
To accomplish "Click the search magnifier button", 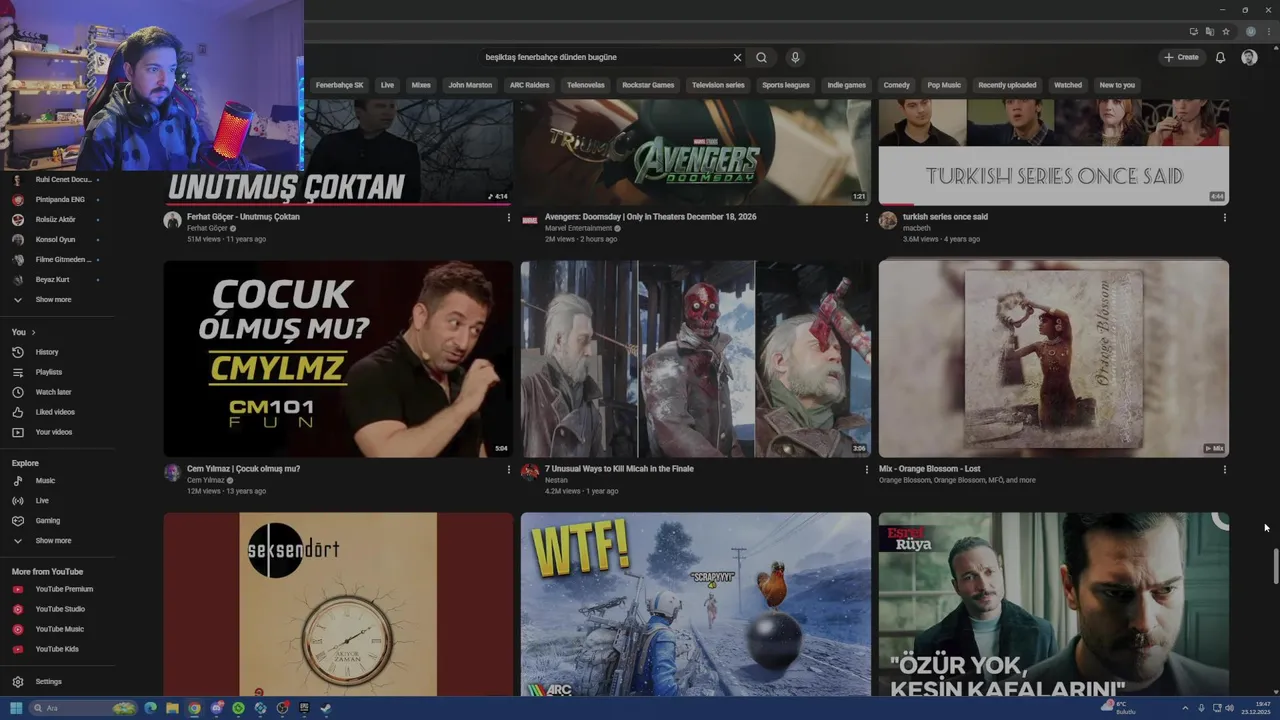I will click(761, 57).
